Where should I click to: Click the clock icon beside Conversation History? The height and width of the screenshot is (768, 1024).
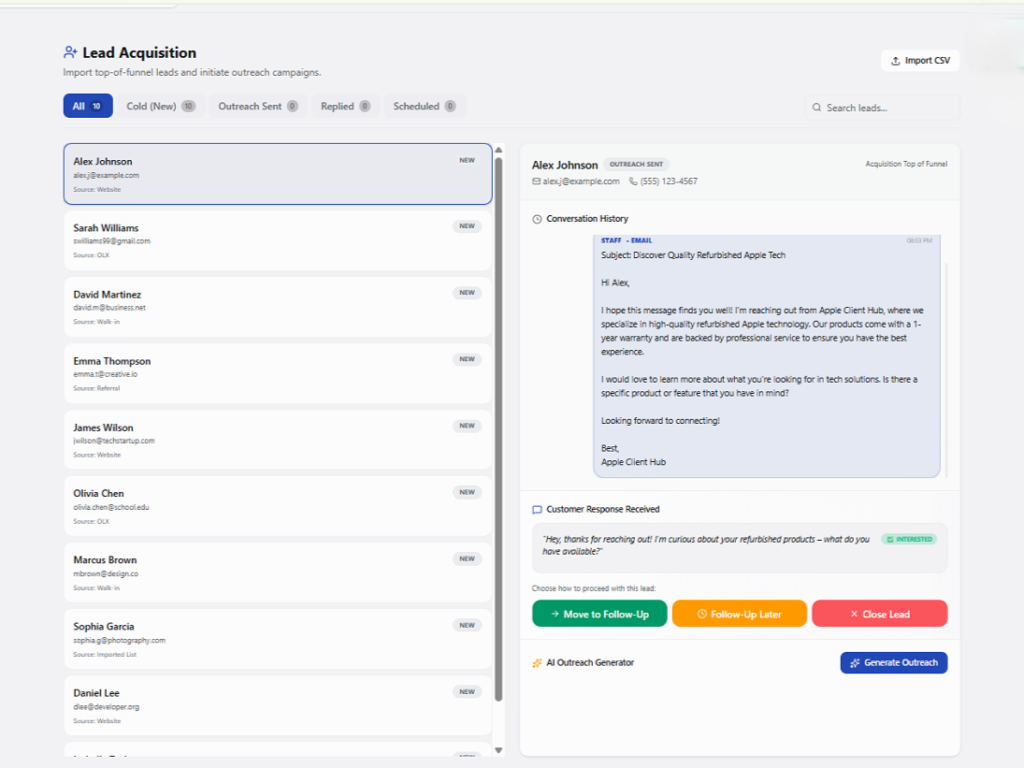pyautogui.click(x=537, y=219)
